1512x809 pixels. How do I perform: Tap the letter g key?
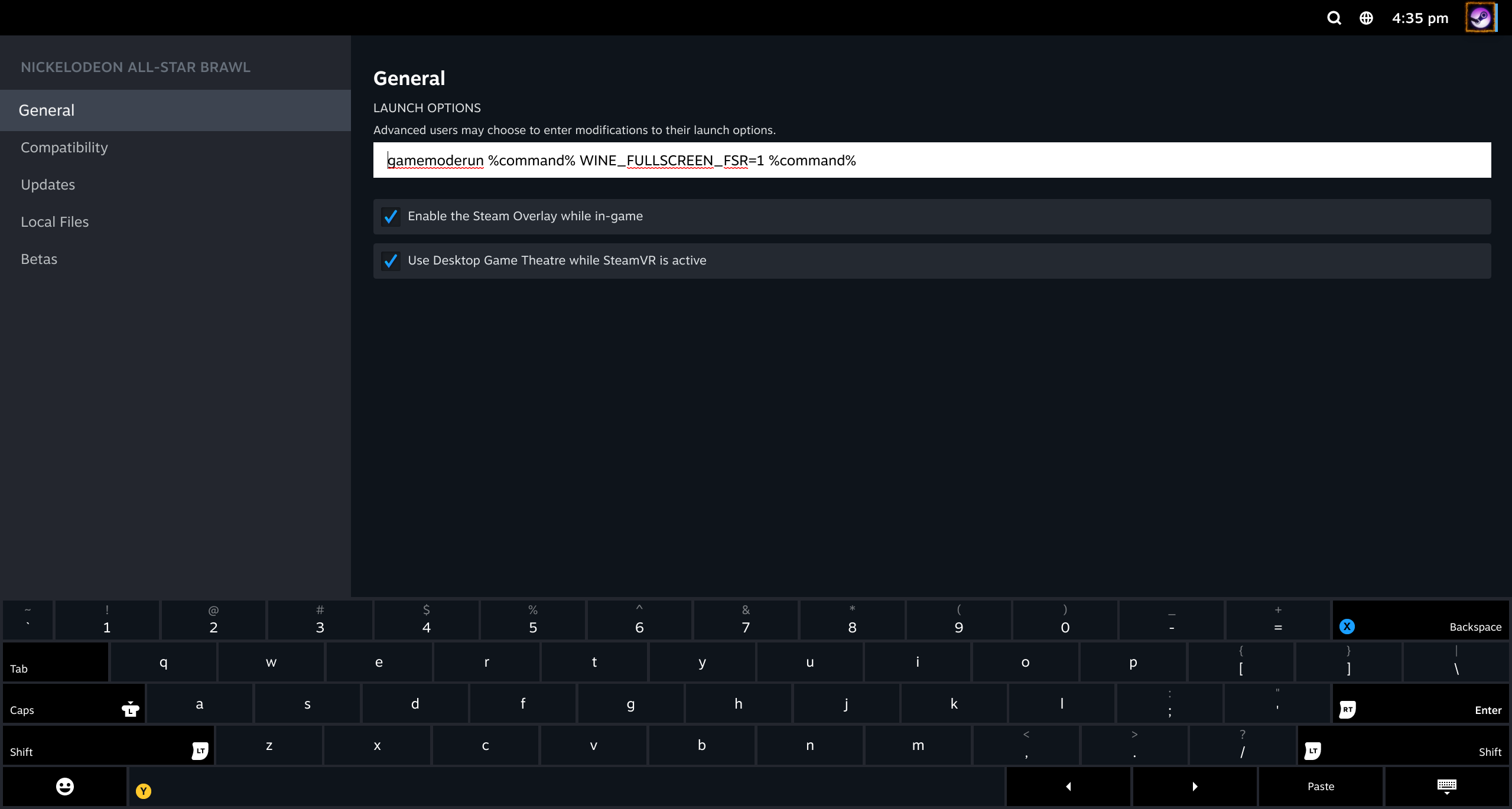click(x=630, y=703)
